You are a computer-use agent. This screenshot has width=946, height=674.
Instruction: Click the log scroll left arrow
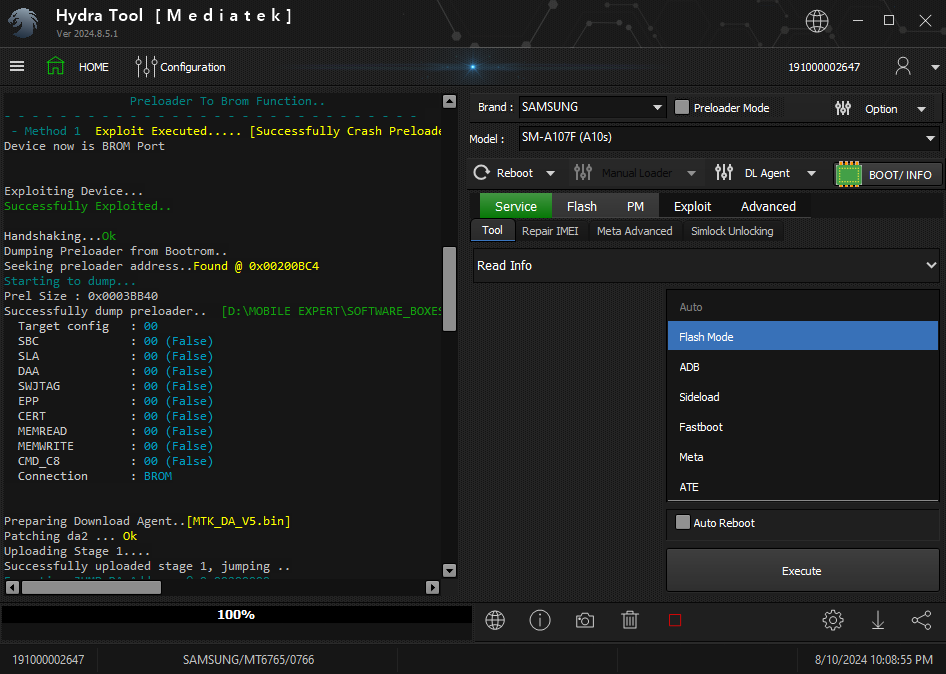[x=12, y=587]
